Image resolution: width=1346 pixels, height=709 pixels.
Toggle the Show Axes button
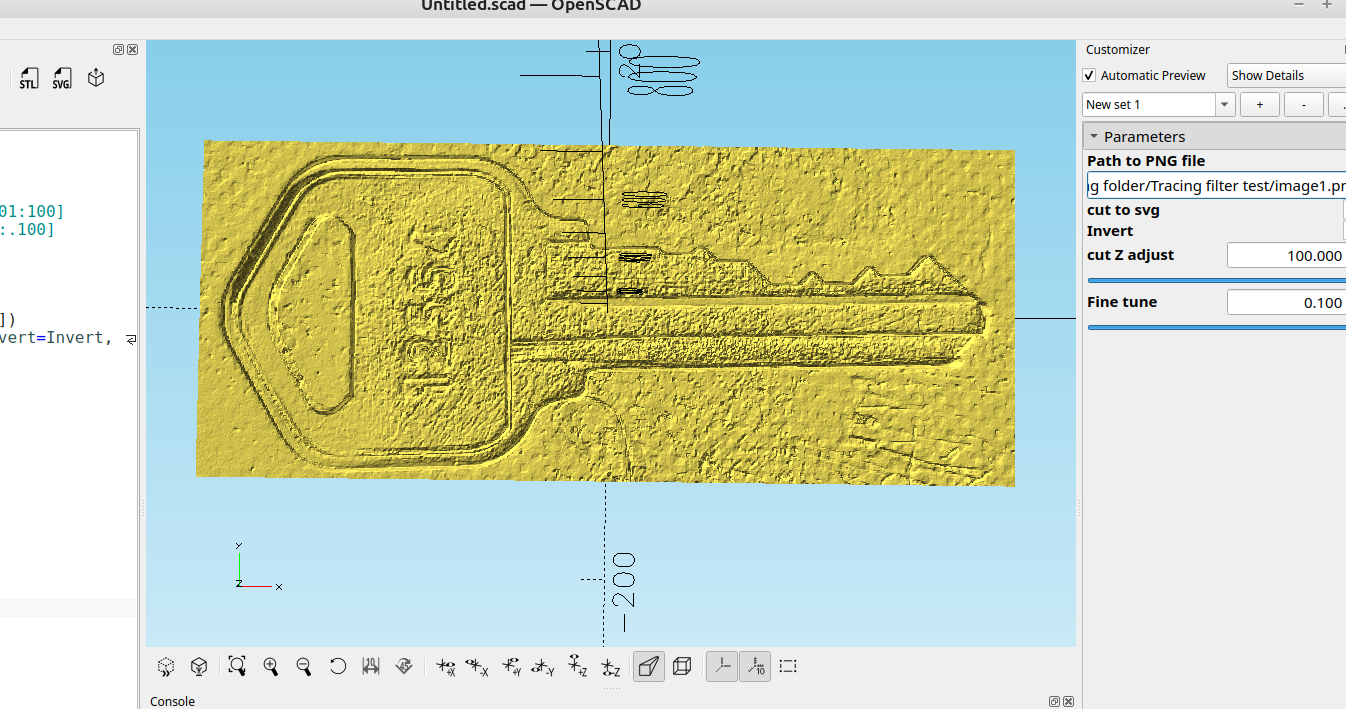[x=723, y=666]
